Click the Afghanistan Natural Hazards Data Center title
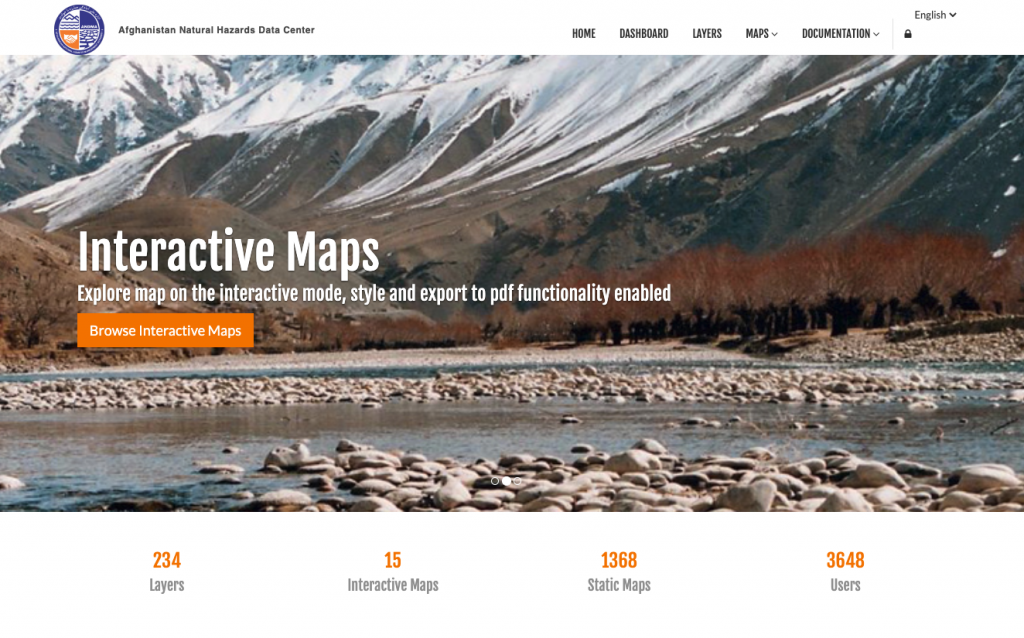1024x638 pixels. (x=216, y=30)
